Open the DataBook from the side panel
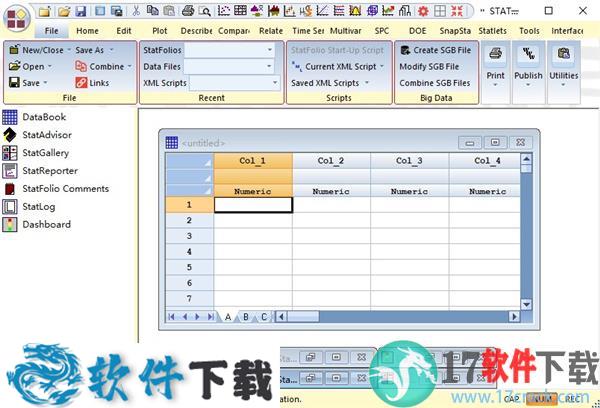600x408 pixels. [34, 117]
